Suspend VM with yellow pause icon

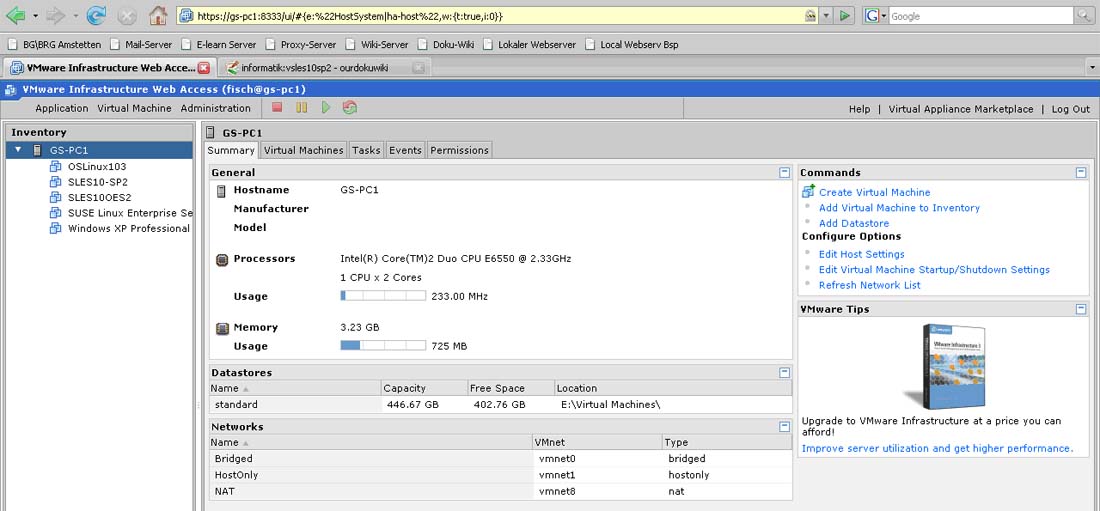pyautogui.click(x=301, y=107)
